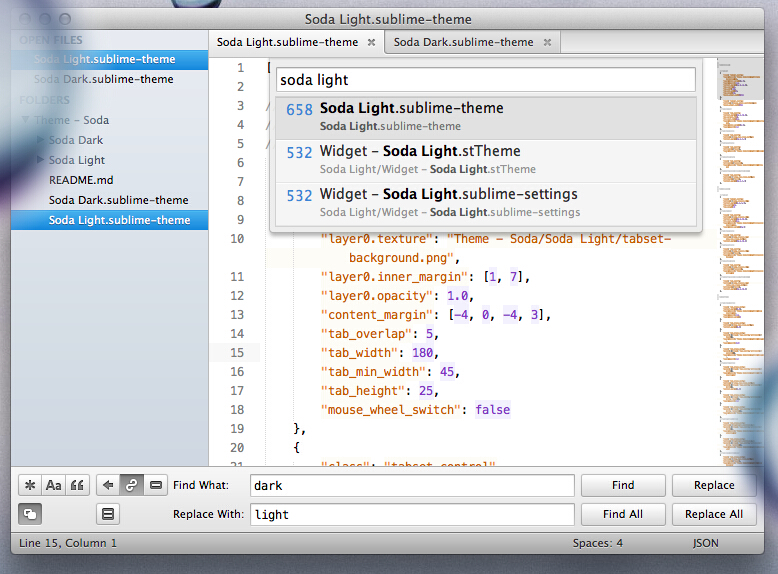
Task: Click Line 15, Column 1 status text
Action: [x=68, y=543]
